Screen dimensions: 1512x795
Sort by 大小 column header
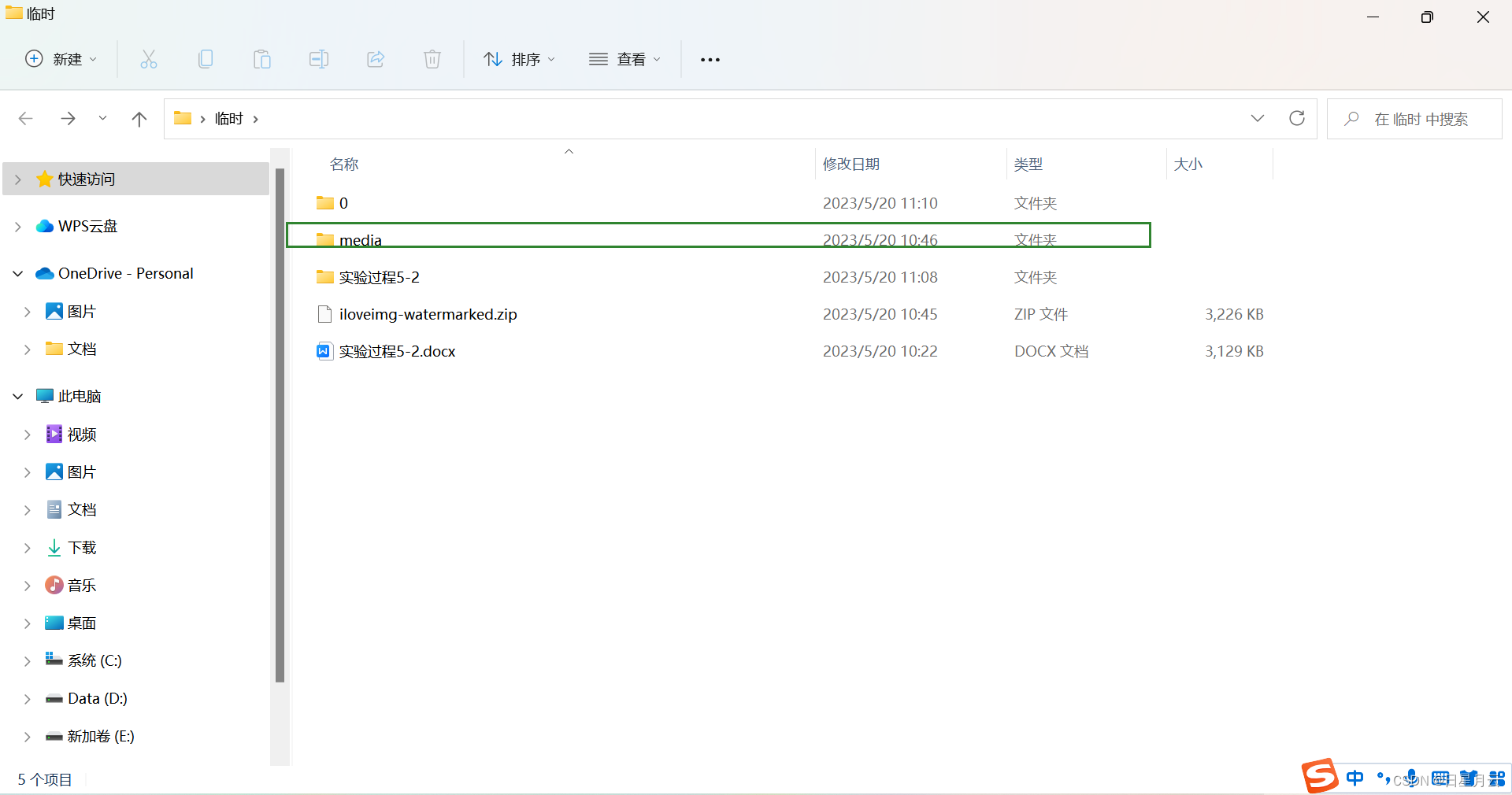[1188, 165]
